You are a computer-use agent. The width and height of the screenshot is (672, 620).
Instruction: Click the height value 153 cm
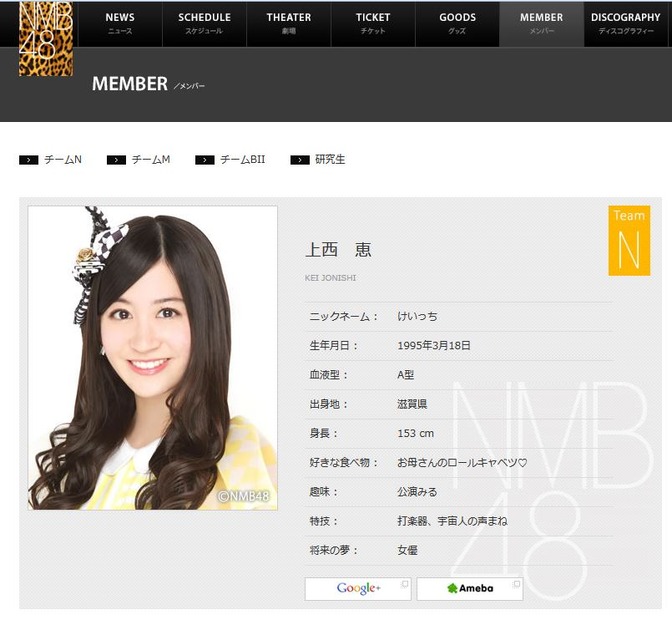(416, 433)
